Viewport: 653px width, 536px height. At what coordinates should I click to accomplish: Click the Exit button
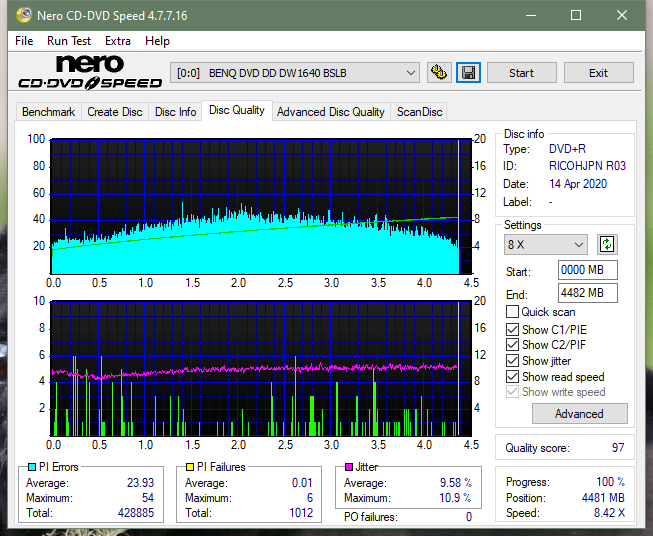[x=598, y=73]
